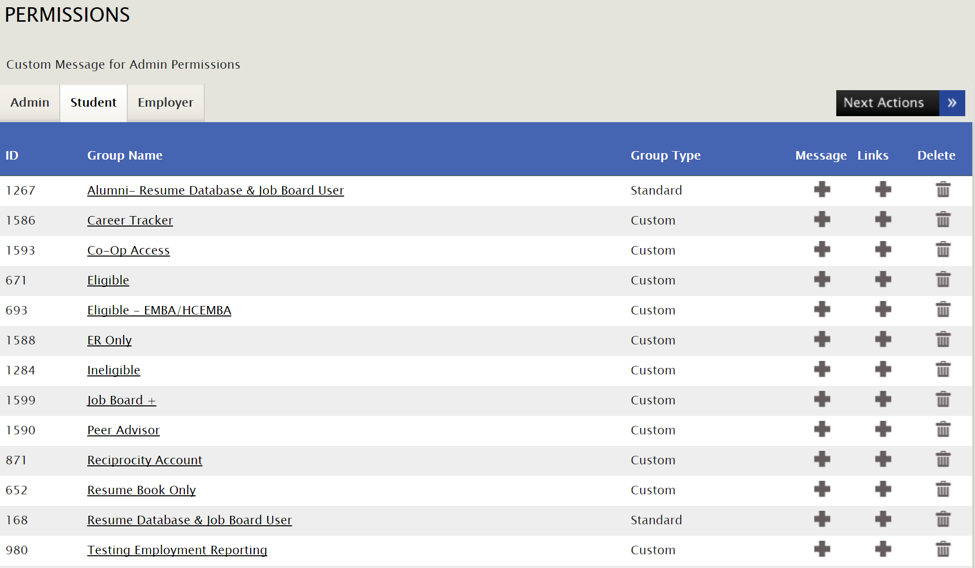Image resolution: width=975 pixels, height=568 pixels.
Task: Add message for Peer Advisor group
Action: pos(822,429)
